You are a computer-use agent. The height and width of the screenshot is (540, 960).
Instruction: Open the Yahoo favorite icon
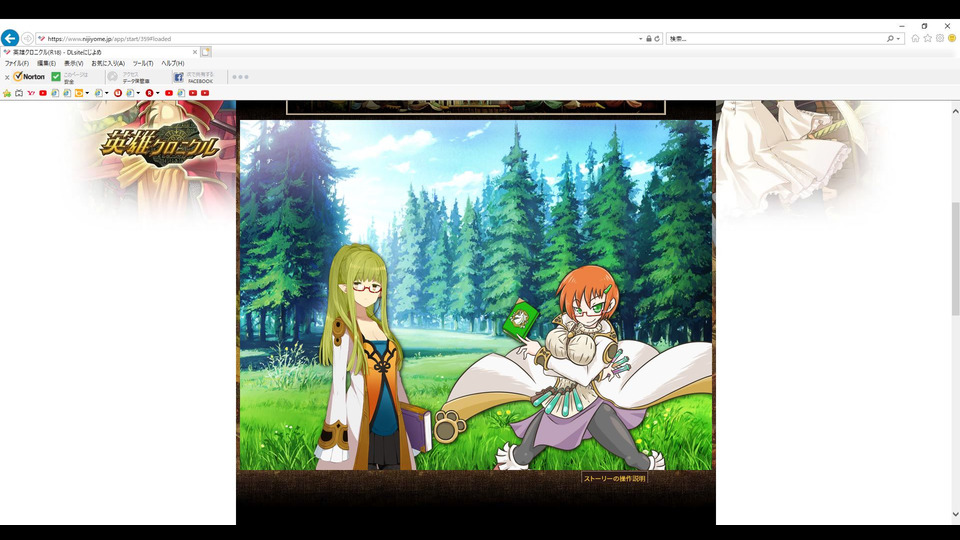coord(31,93)
